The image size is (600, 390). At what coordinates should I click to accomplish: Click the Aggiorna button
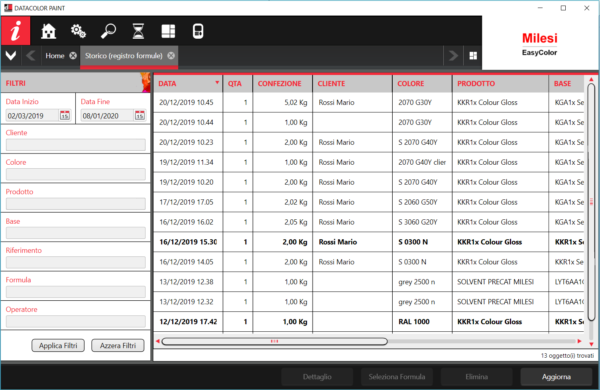click(x=556, y=377)
